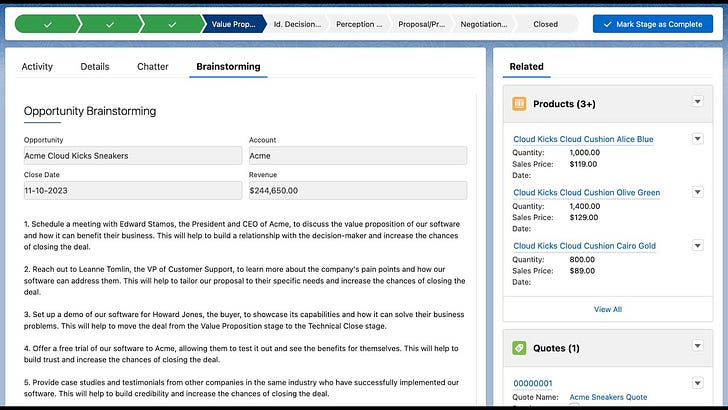Click the Cairo Gold quantity 800.00
Screen dimensions: 728x410
click(x=582, y=260)
